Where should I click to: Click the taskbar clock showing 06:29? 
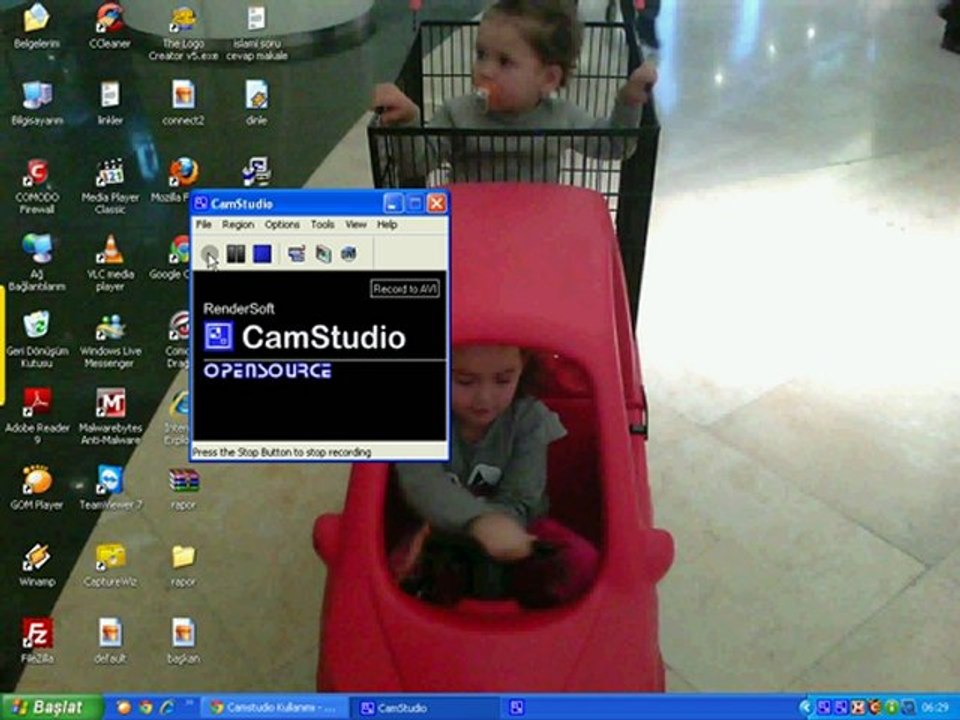coord(935,708)
